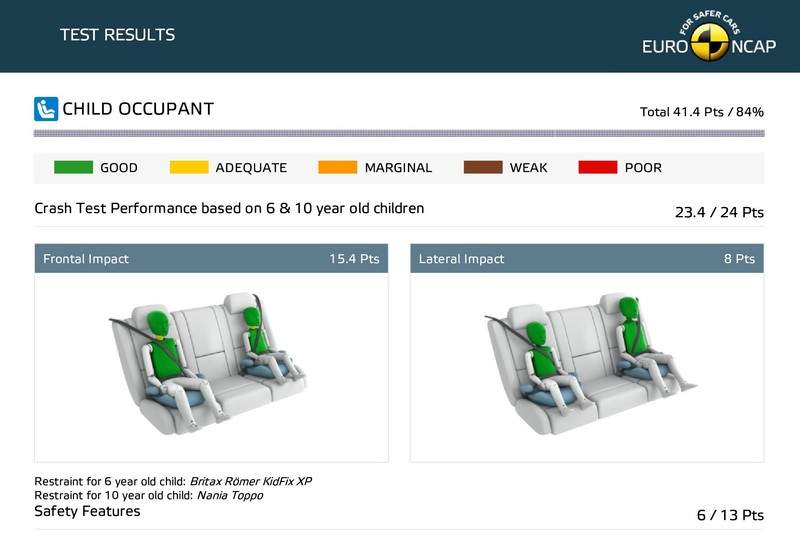800x533 pixels.
Task: Click the Safety Features section heading
Action: click(x=87, y=511)
